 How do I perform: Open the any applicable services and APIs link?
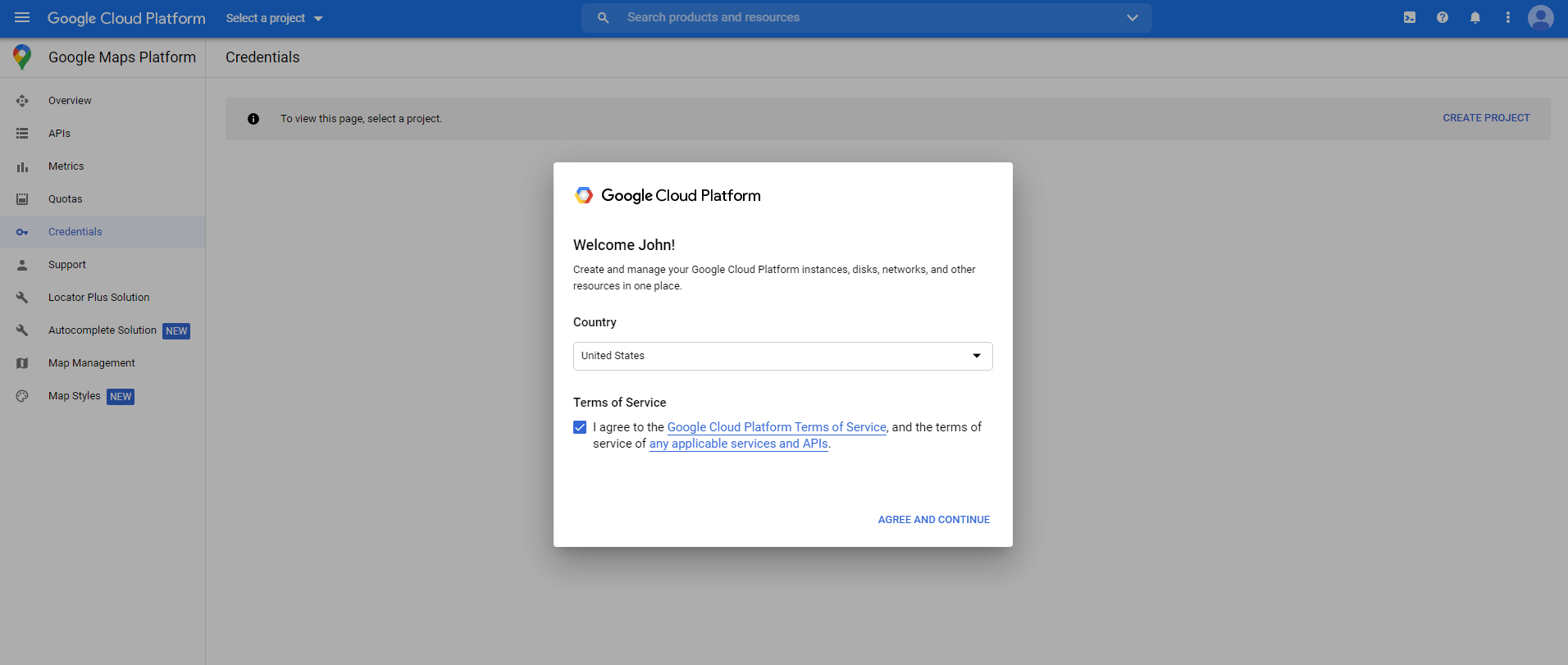click(739, 444)
